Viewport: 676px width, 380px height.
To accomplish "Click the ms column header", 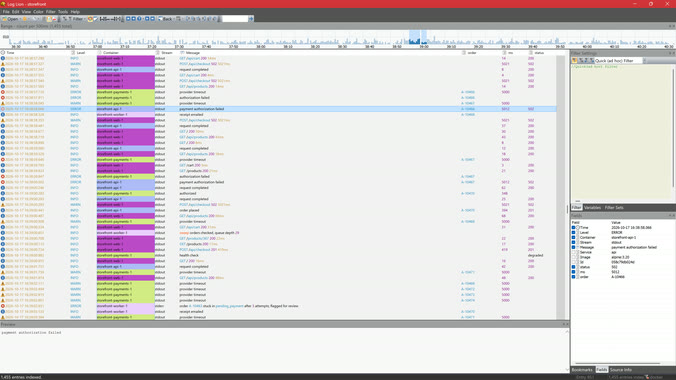I will click(x=514, y=53).
